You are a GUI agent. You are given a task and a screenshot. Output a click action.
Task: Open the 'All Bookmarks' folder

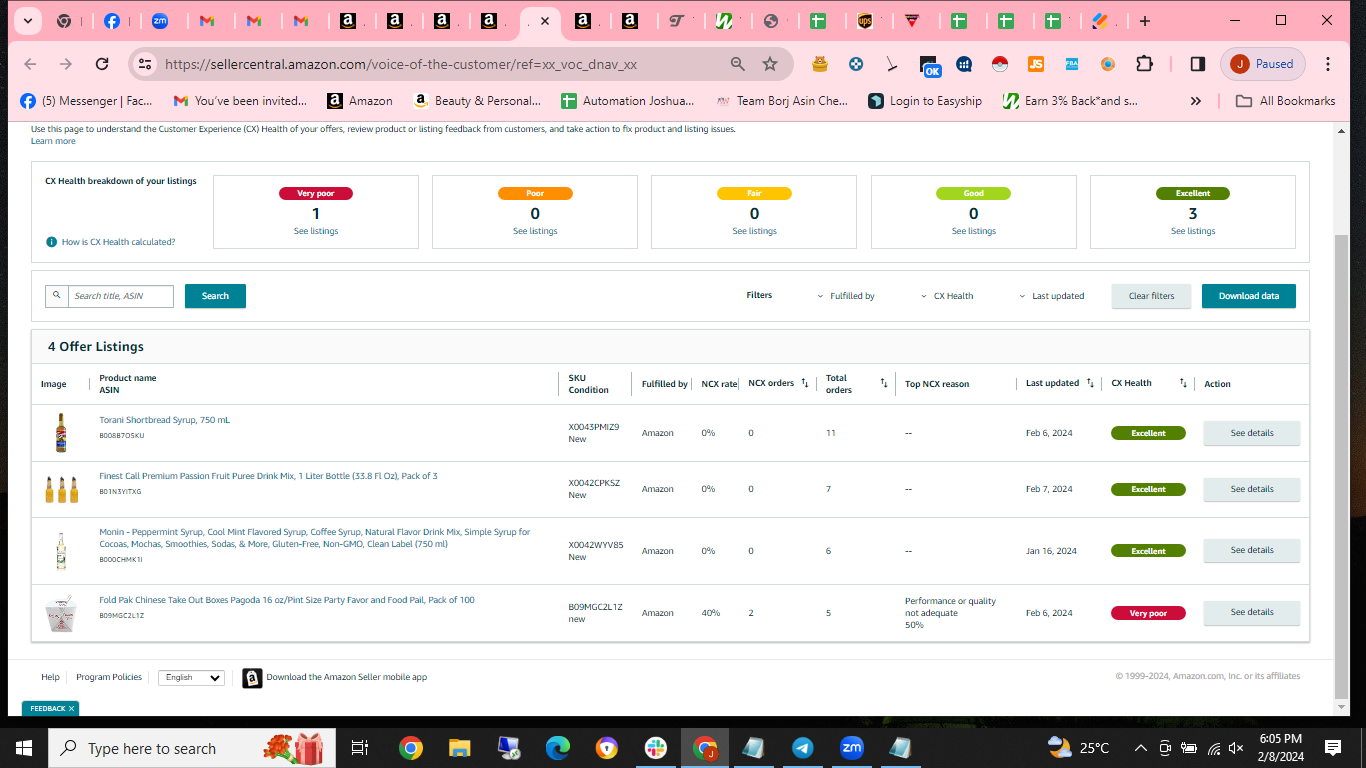coord(1286,101)
